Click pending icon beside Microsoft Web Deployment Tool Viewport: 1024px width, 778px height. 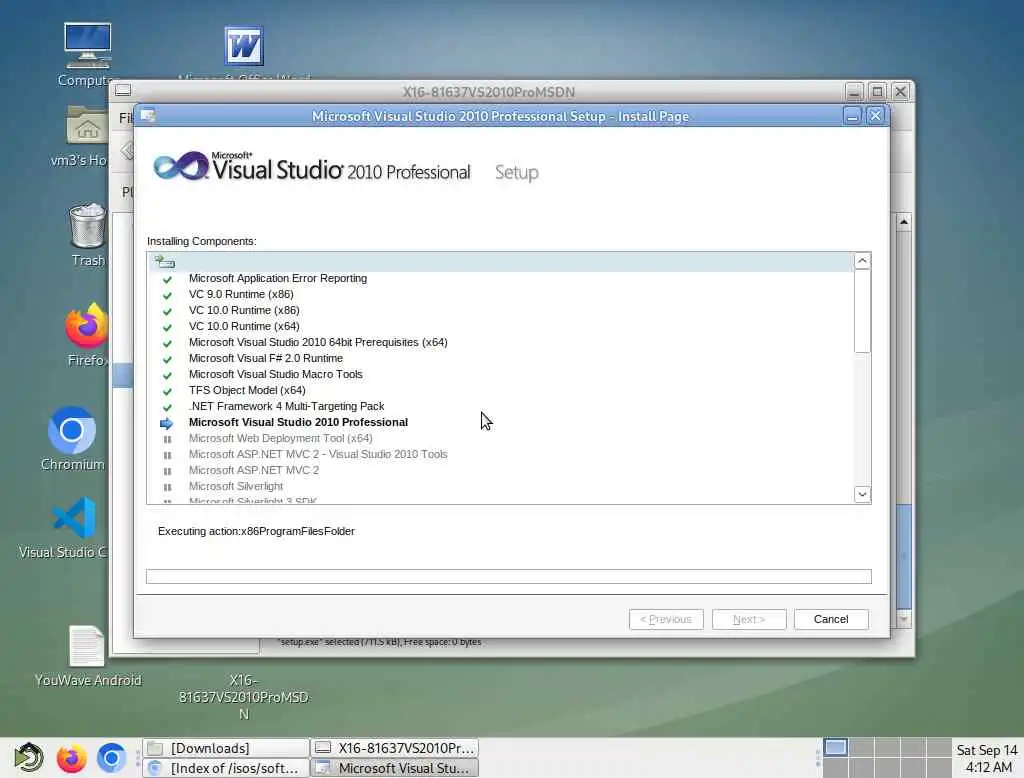[167, 439]
